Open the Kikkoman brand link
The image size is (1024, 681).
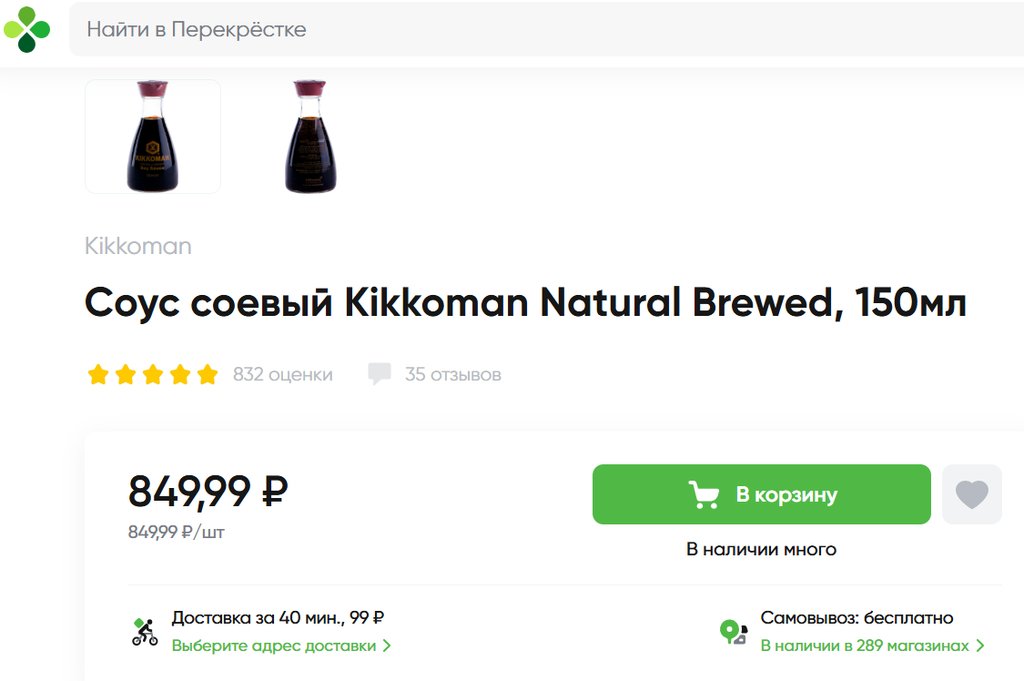138,246
